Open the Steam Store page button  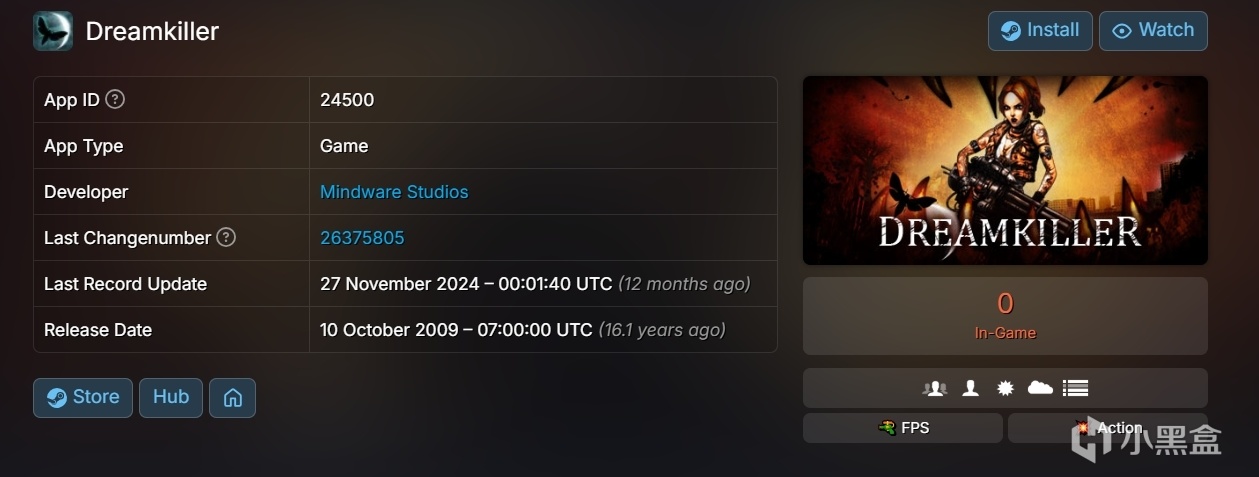point(83,397)
